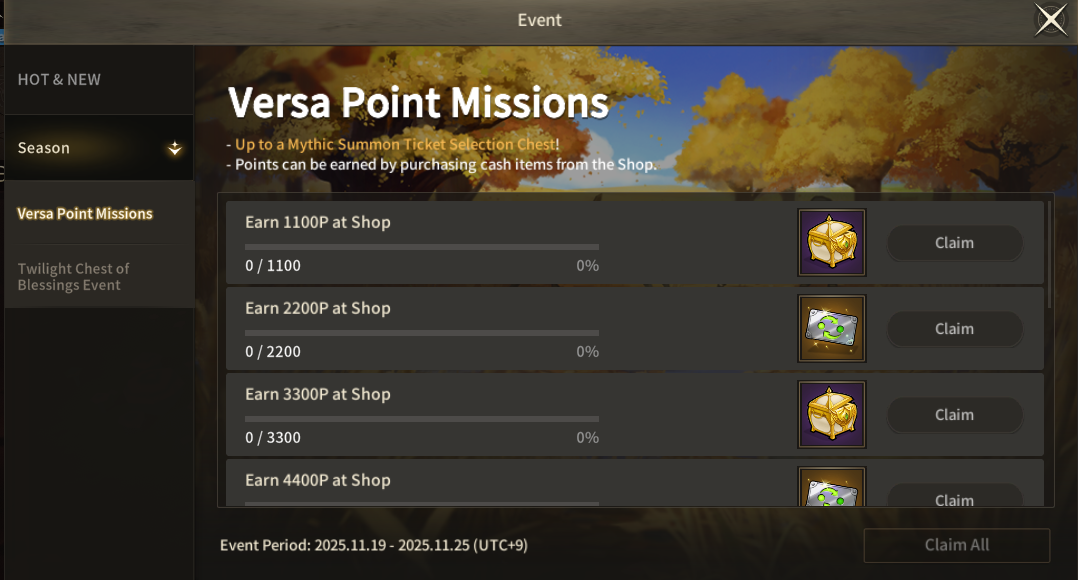Select Versa Point Missions in sidebar
This screenshot has height=580, width=1078.
pos(85,214)
